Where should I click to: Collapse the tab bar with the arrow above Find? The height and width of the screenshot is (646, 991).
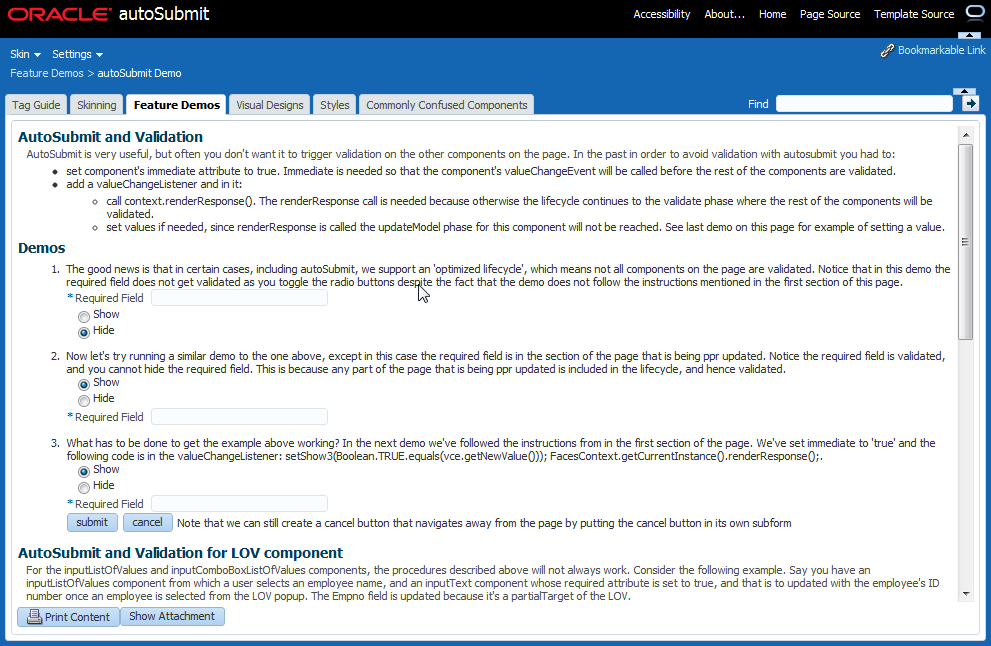pos(964,92)
